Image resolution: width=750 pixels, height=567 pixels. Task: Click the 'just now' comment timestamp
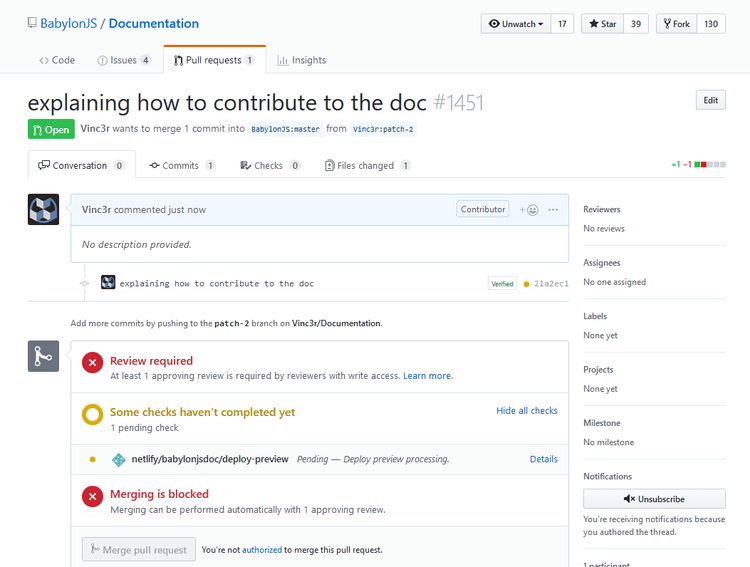pyautogui.click(x=187, y=210)
